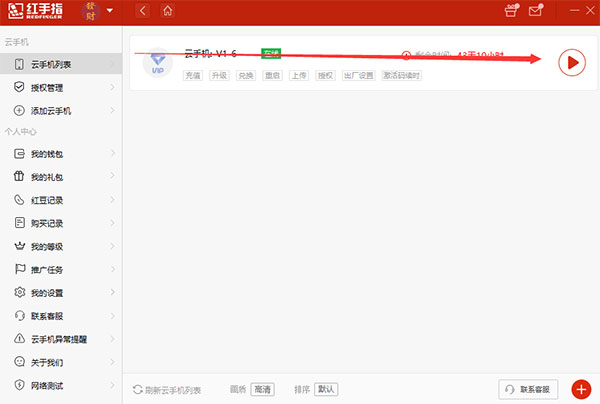Click the bottom 联系客服 button
Screen dimensions: 600x404
528,389
